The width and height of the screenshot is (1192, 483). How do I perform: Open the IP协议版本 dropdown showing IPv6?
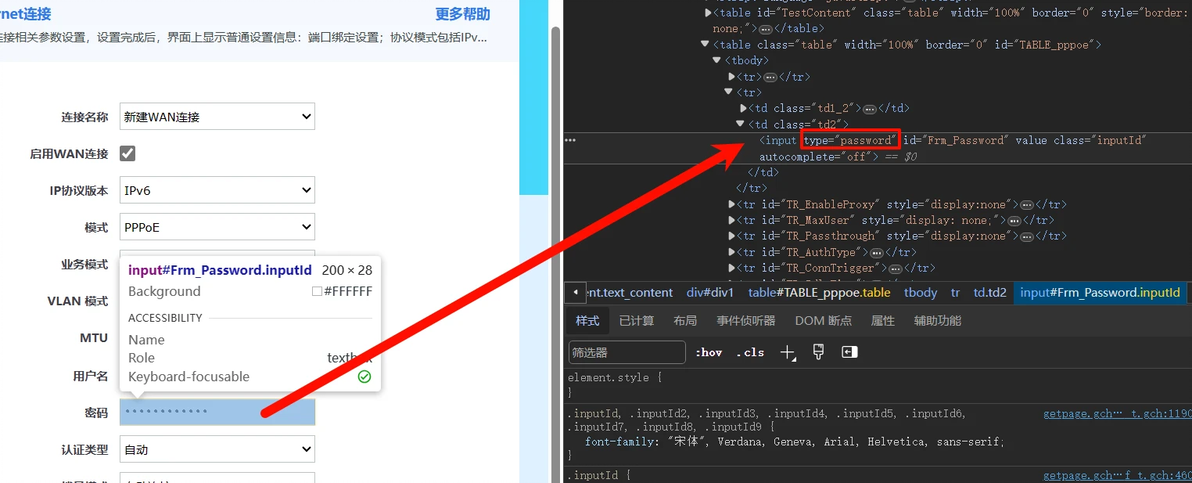tap(217, 190)
